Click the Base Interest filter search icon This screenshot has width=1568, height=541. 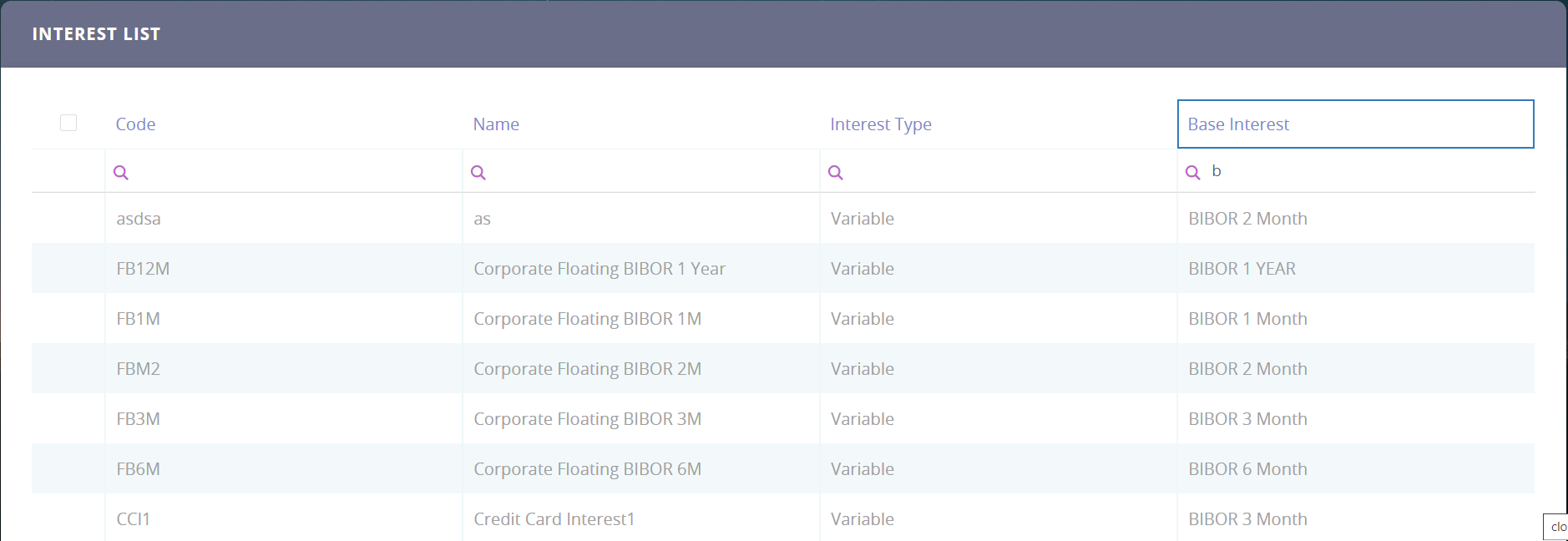1193,173
